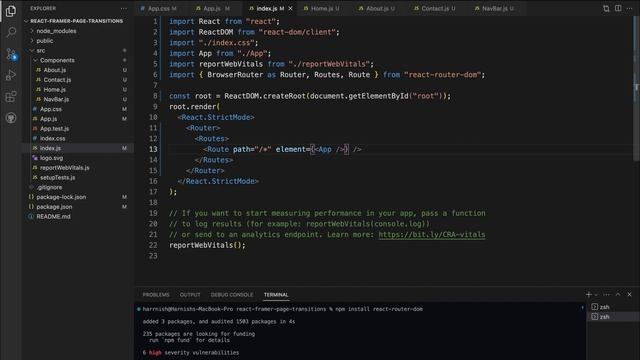This screenshot has height=360, width=640.
Task: Open the Search view in activity bar
Action: (11, 32)
